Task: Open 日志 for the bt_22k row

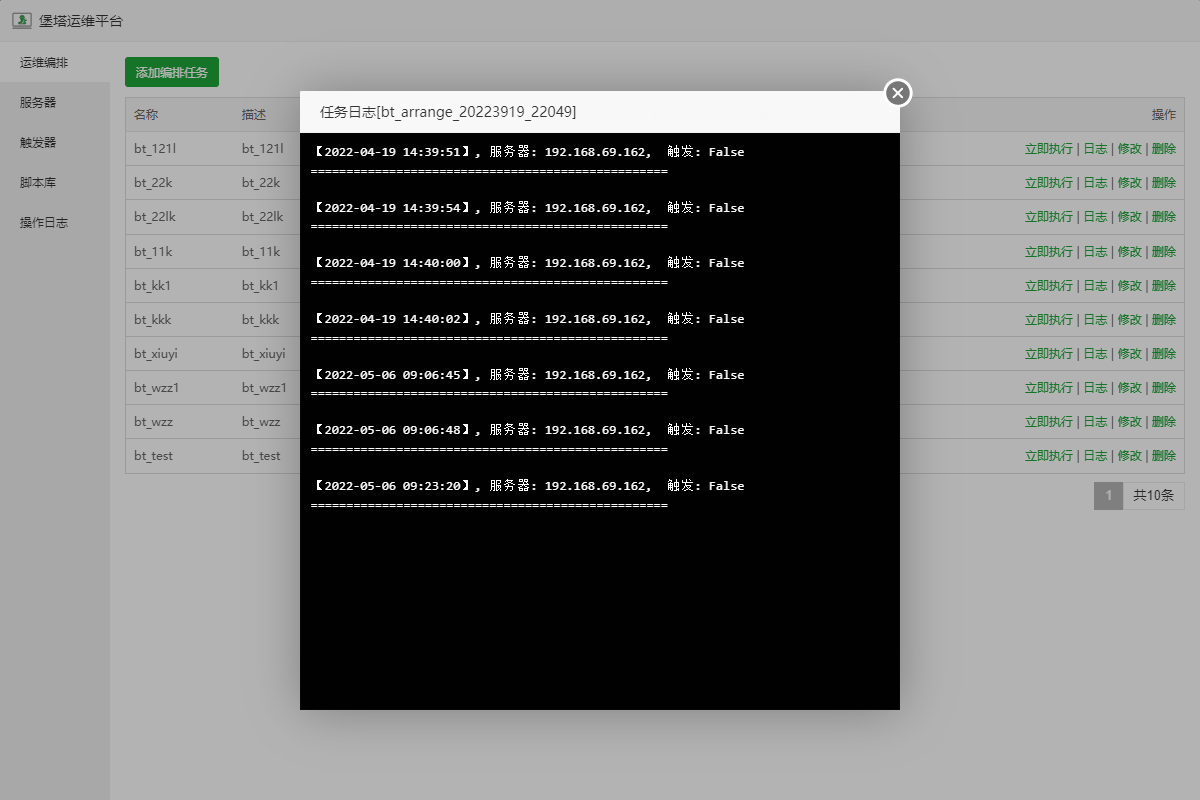Action: [x=1095, y=183]
